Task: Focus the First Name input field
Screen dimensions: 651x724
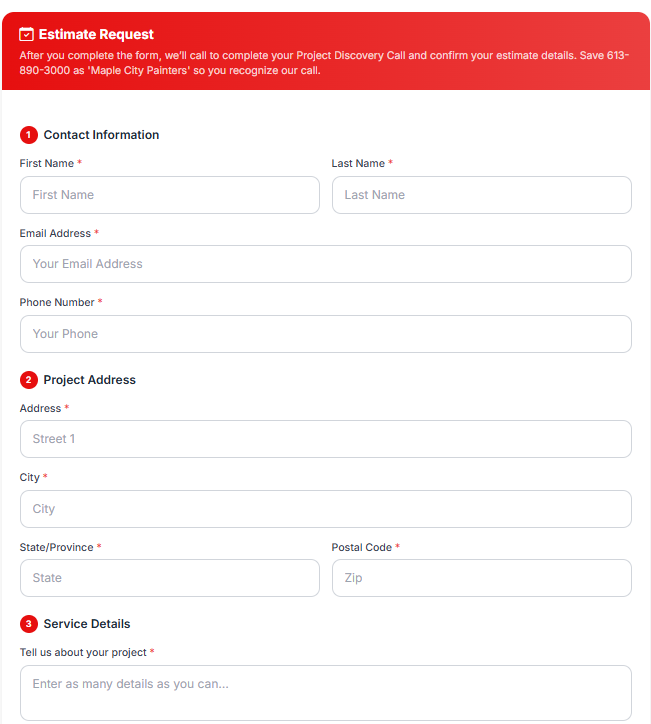Action: point(170,195)
